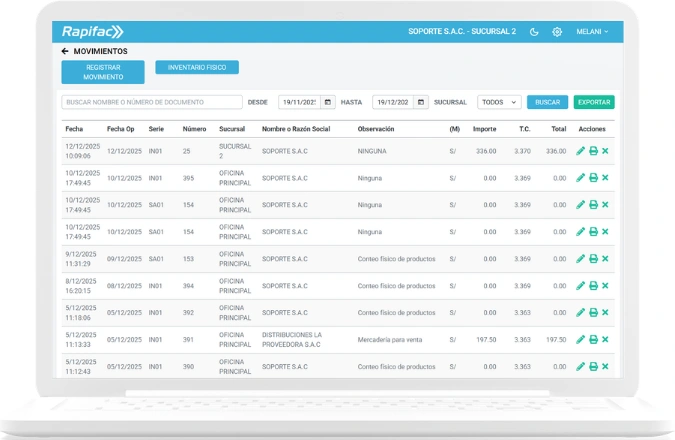Click the HASTA date field 19/12
The width and height of the screenshot is (675, 440).
[x=393, y=102]
